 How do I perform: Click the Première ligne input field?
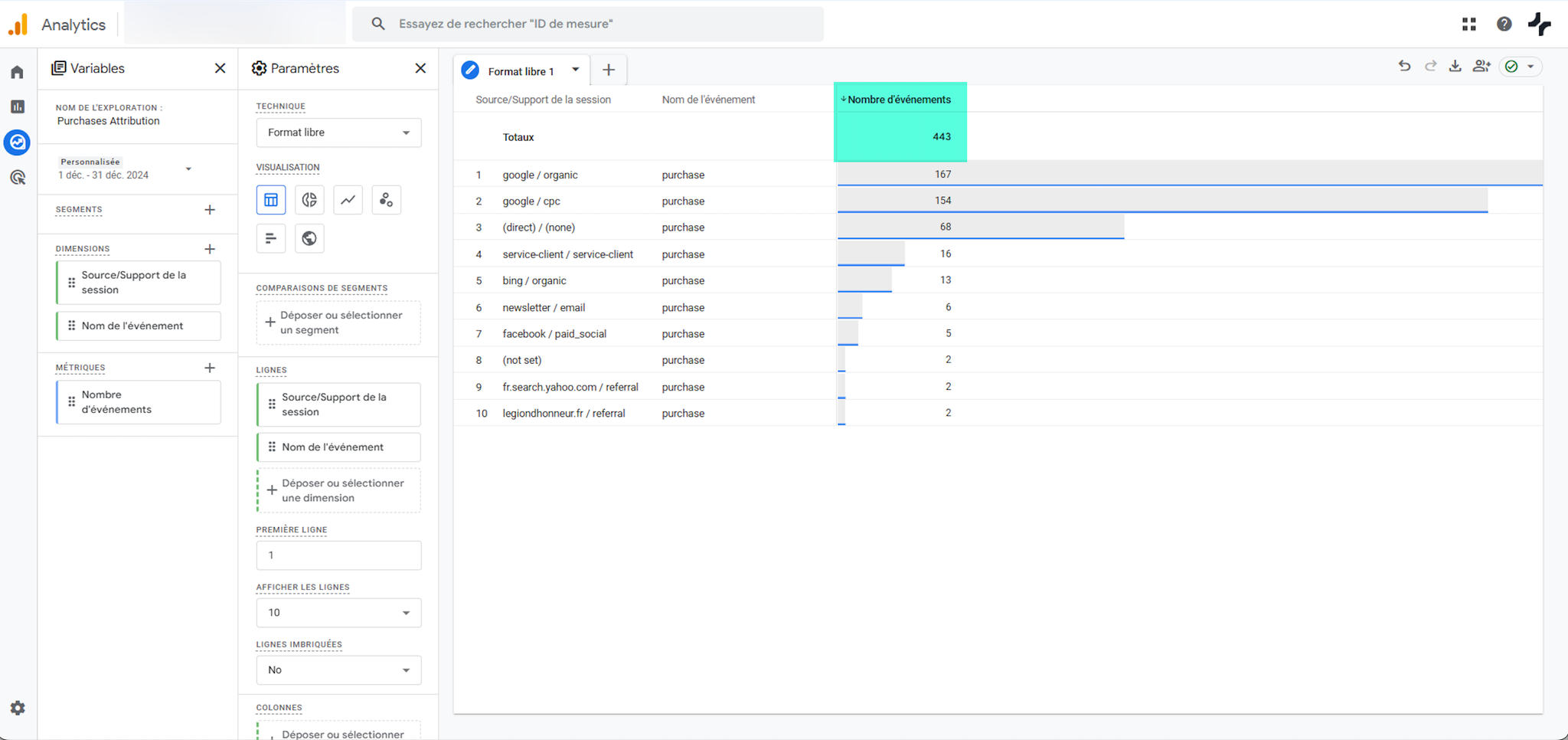338,555
